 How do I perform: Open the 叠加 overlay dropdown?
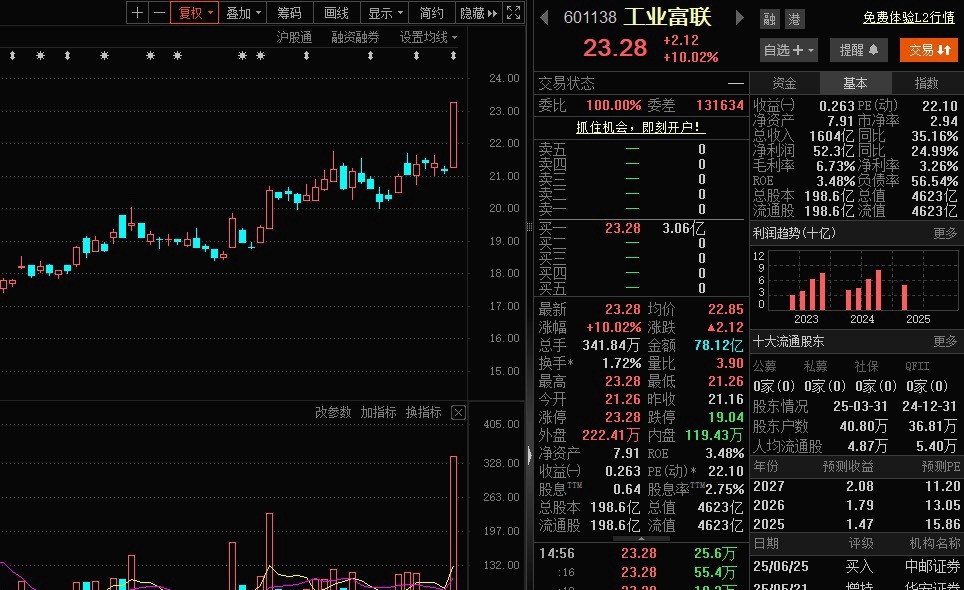[243, 13]
